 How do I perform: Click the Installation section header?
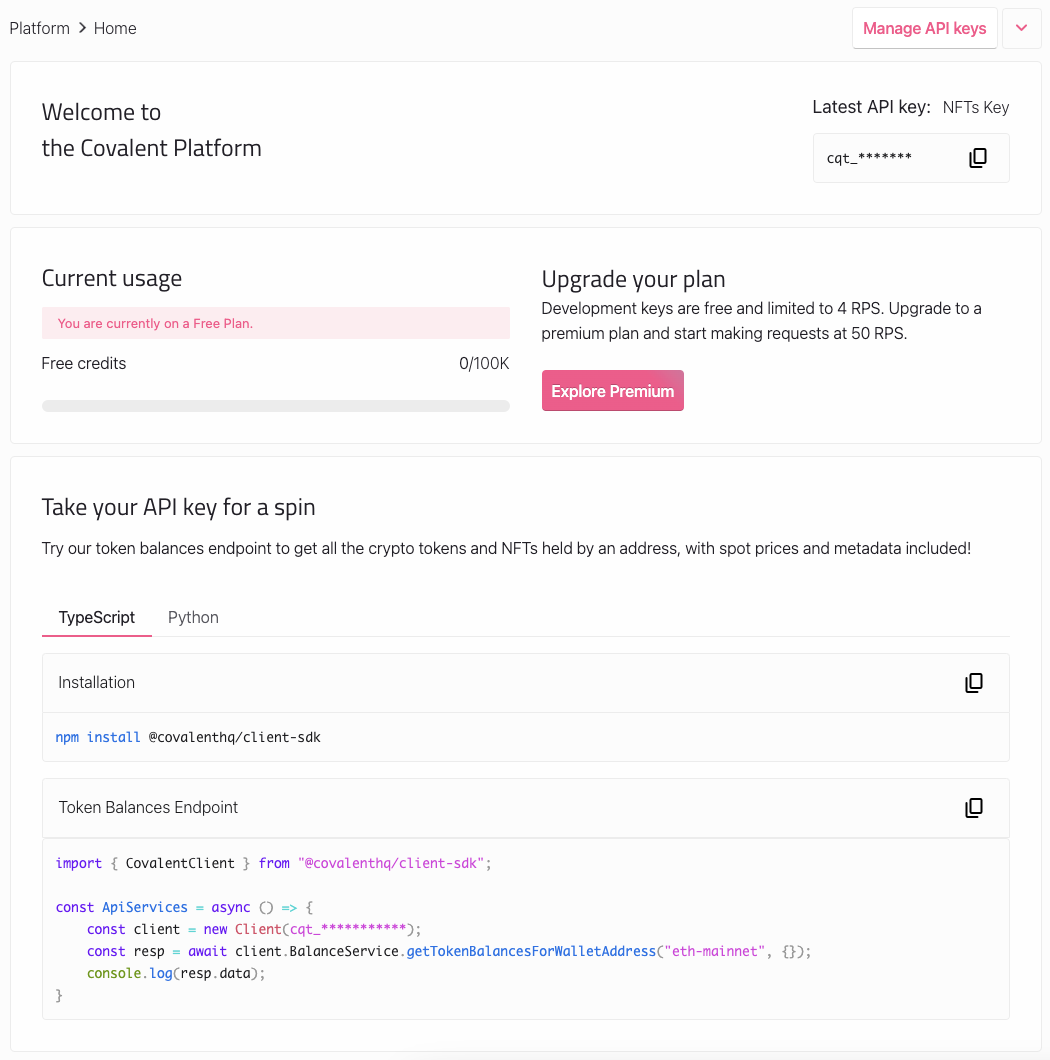pyautogui.click(x=525, y=683)
